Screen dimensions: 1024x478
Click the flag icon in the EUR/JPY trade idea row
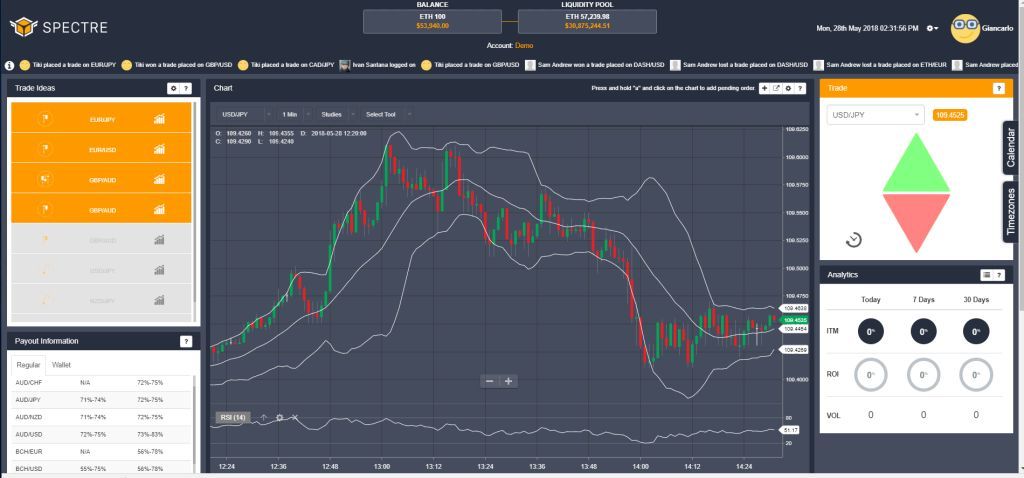[45, 120]
